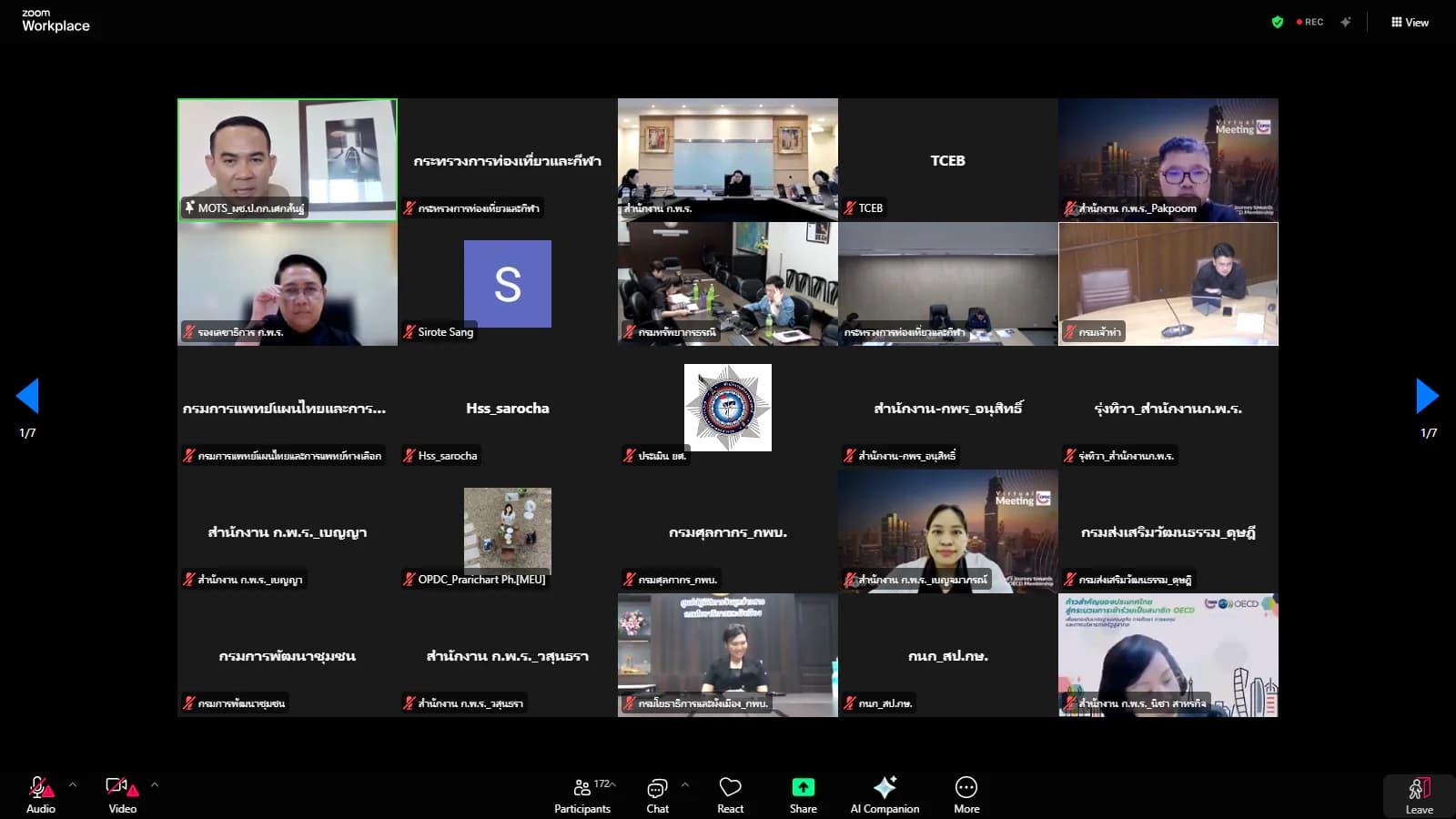
Task: Open the Participants panel
Action: click(x=582, y=794)
